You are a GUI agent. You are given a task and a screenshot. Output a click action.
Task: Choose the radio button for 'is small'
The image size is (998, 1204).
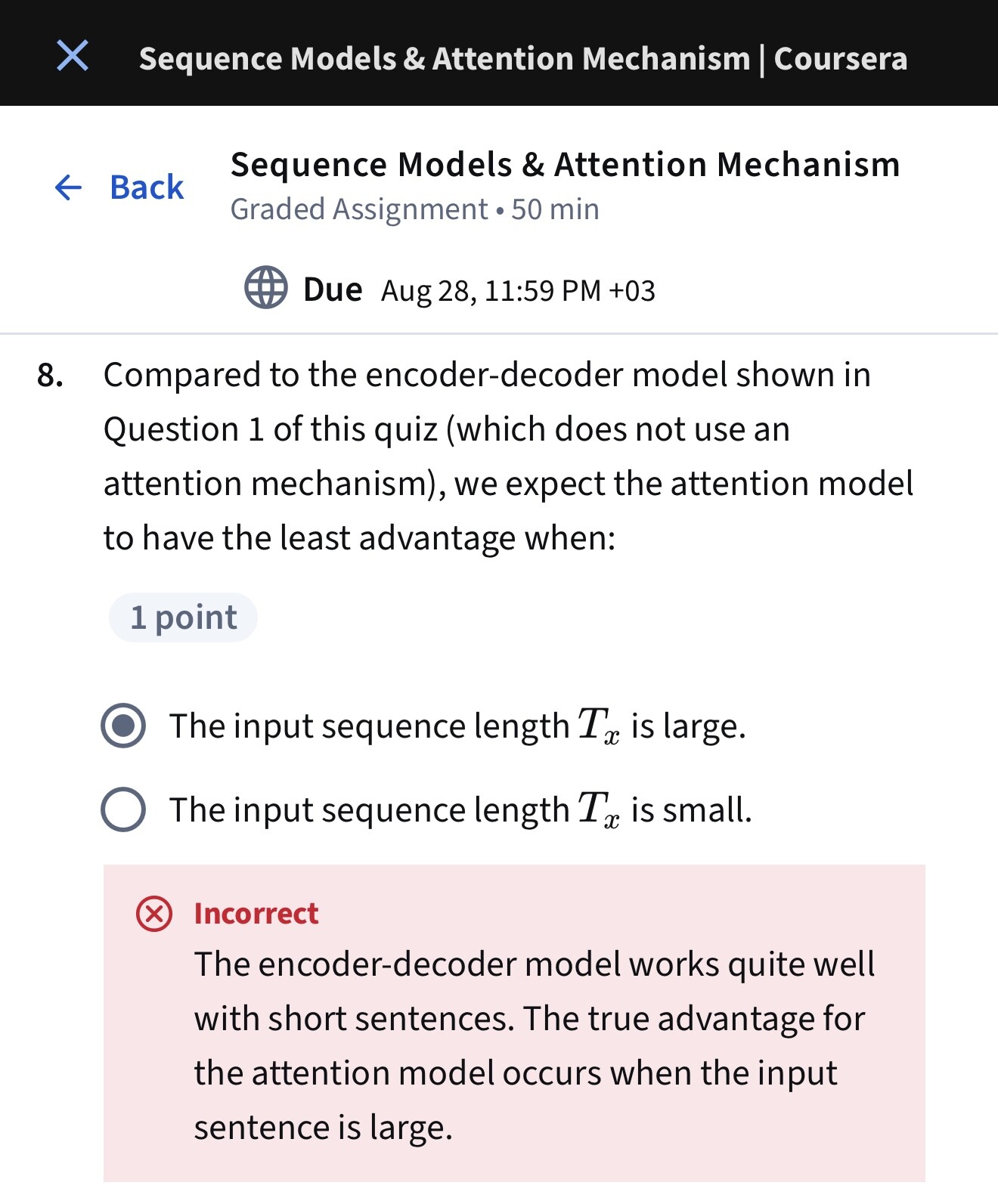coord(123,809)
